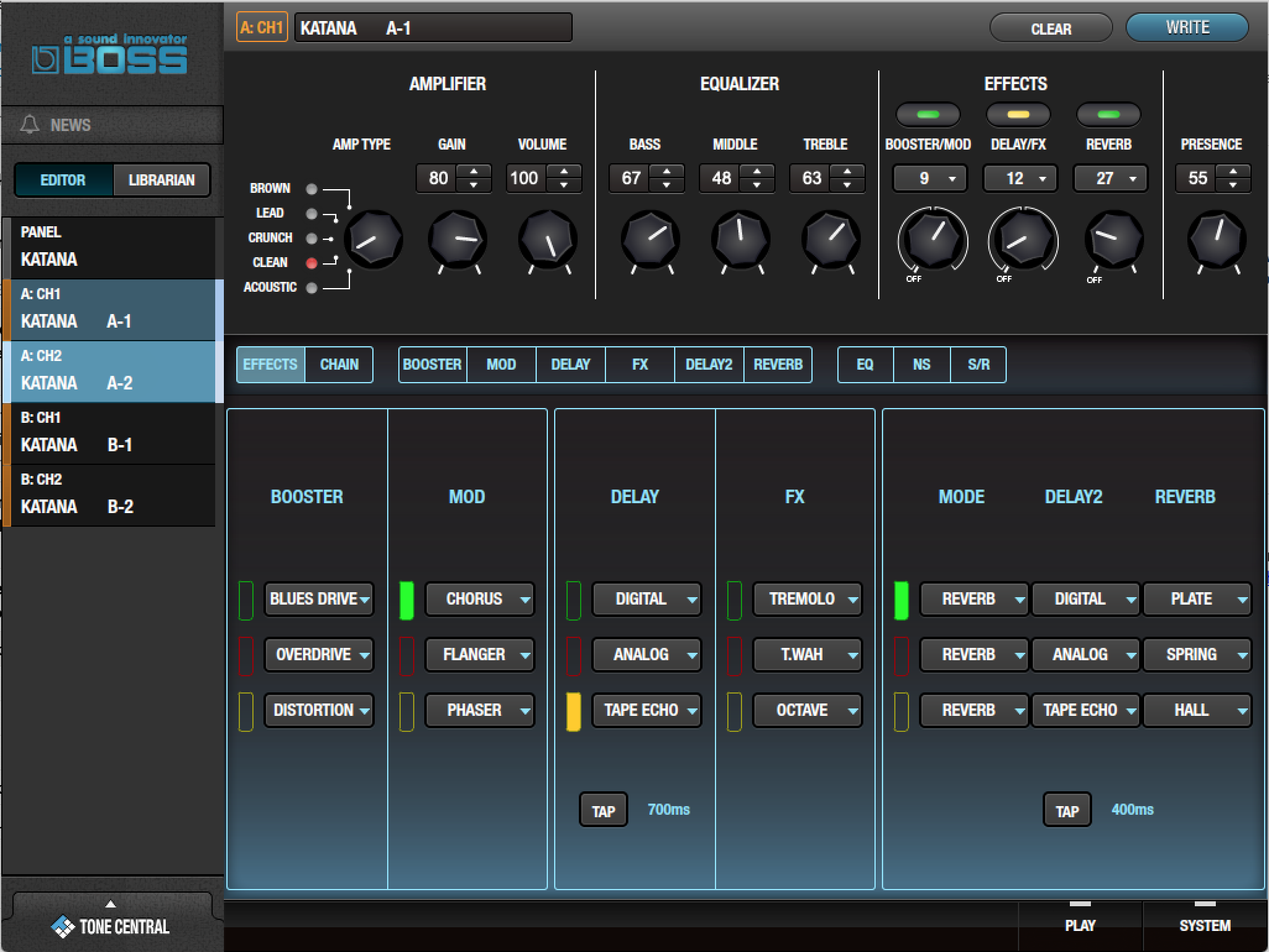The image size is (1269, 952).
Task: Click the Gain knob
Action: 457,240
